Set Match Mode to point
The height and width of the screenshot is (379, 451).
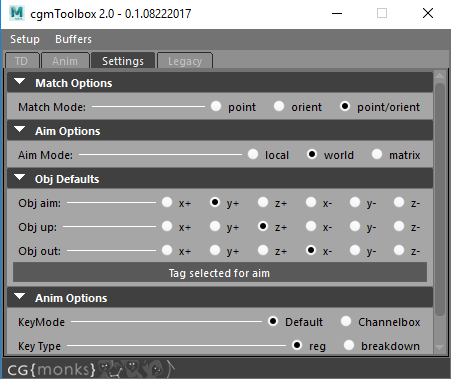click(x=216, y=106)
